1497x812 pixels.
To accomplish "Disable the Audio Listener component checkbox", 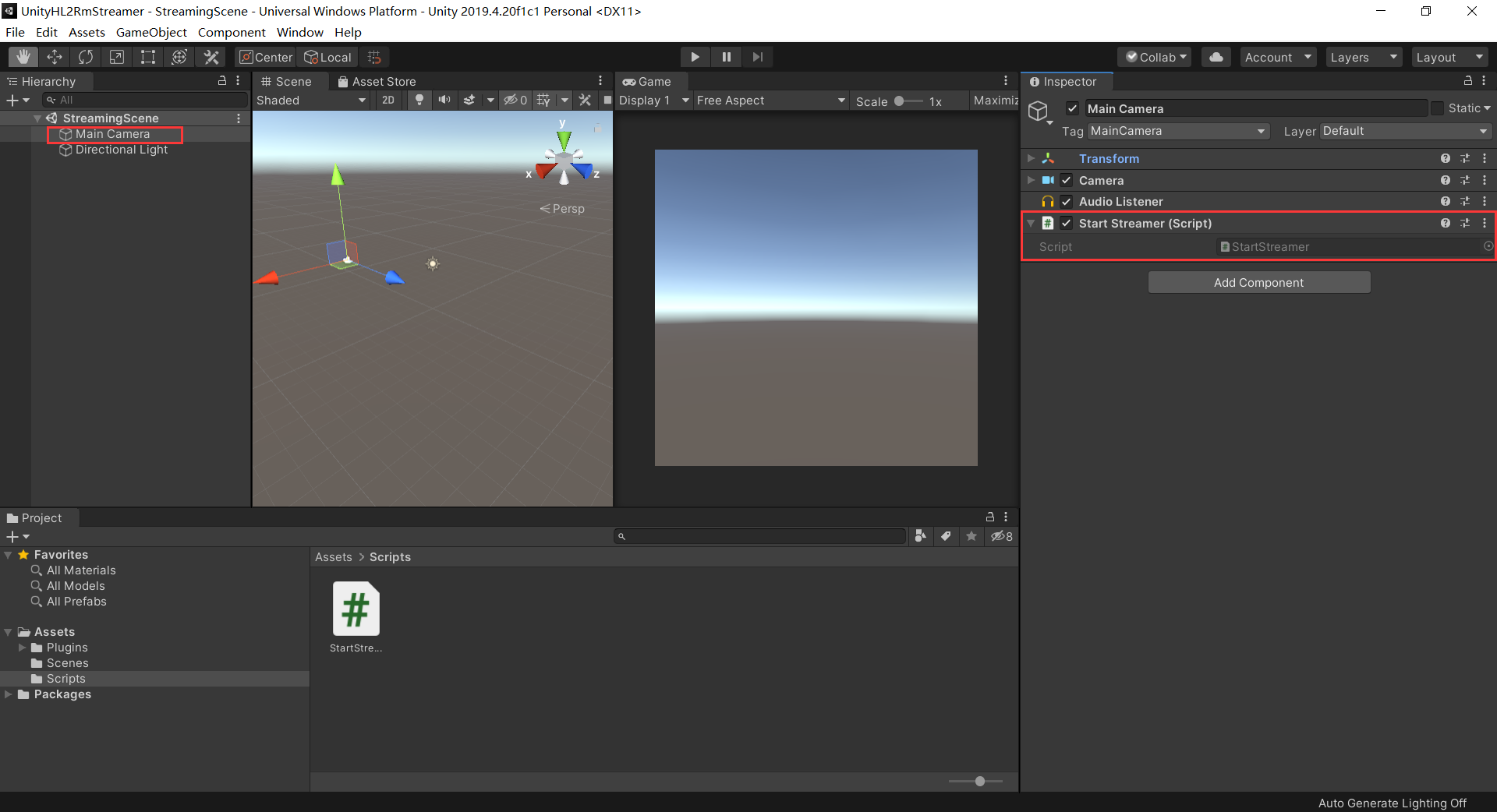I will (x=1066, y=201).
